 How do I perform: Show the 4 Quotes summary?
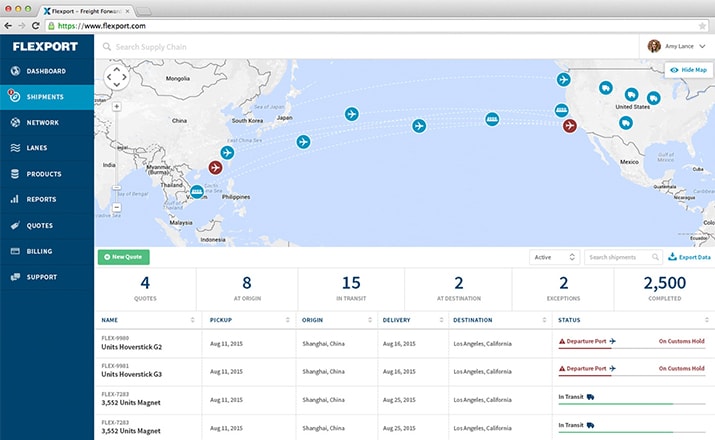(145, 289)
